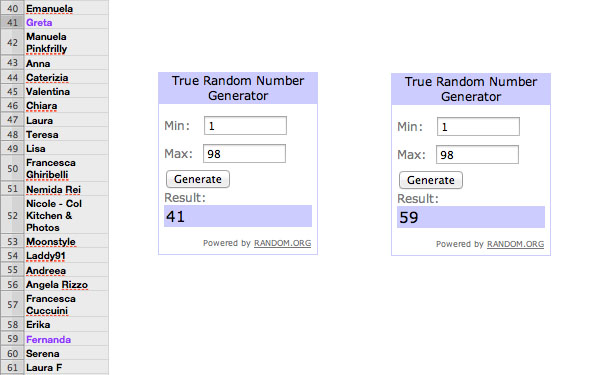Focus the Max field in left generator
Viewport: 600px width, 375px height.
[245, 153]
